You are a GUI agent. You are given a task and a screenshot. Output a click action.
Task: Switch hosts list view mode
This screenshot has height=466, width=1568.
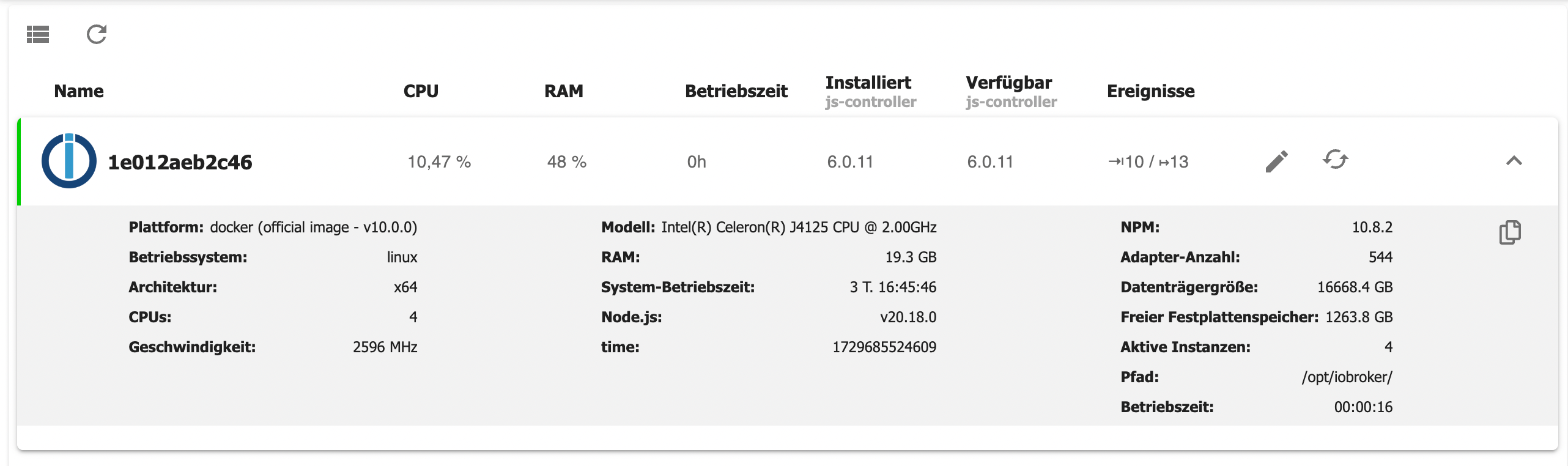38,34
